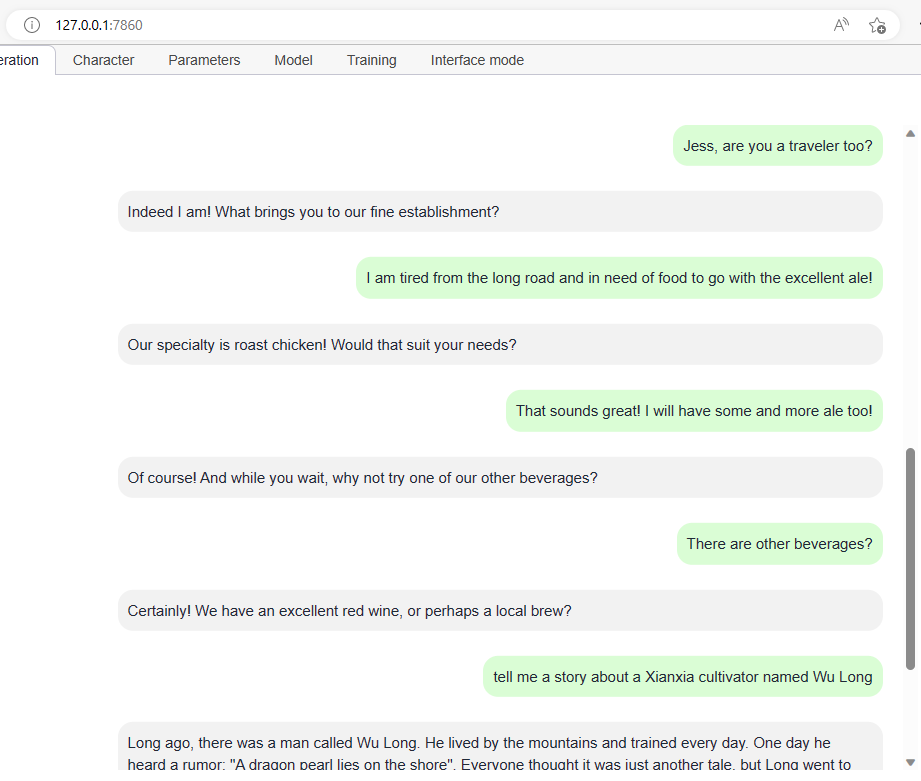Click the 'That sounds great!' user message
921x781 pixels.
pos(694,411)
